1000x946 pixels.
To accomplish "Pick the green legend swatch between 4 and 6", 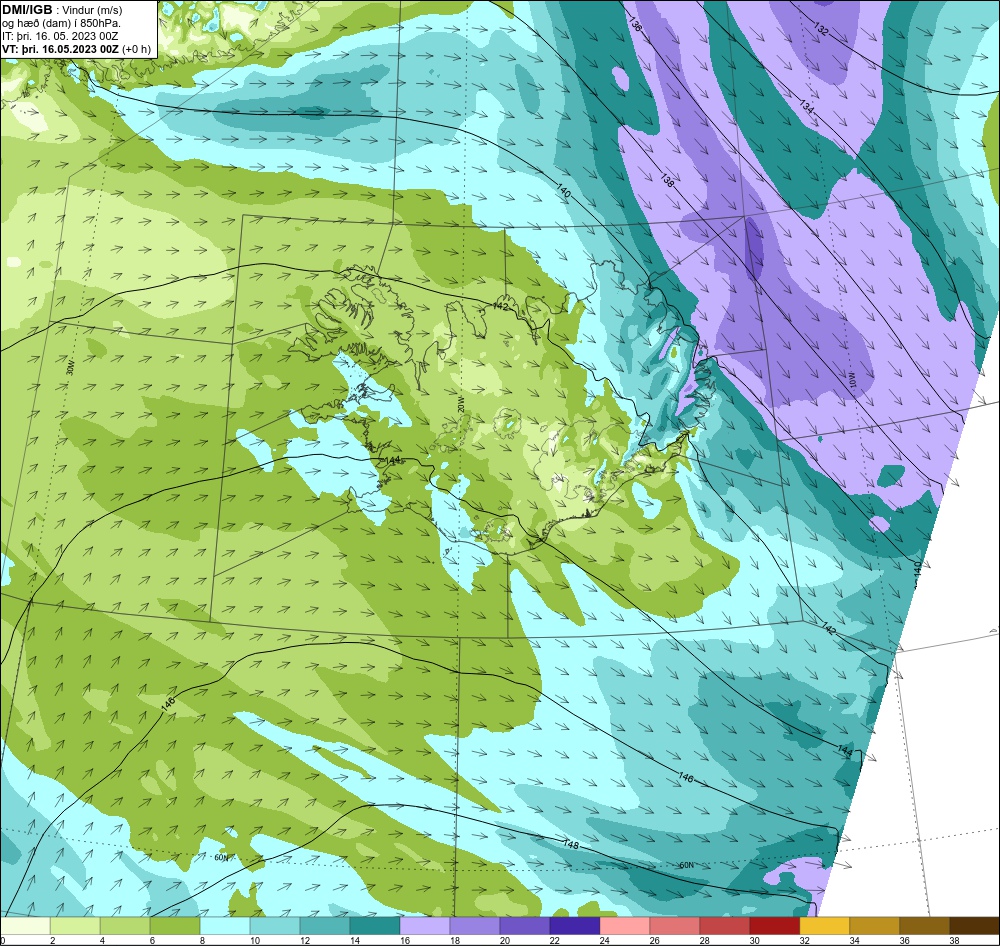I will 125,925.
